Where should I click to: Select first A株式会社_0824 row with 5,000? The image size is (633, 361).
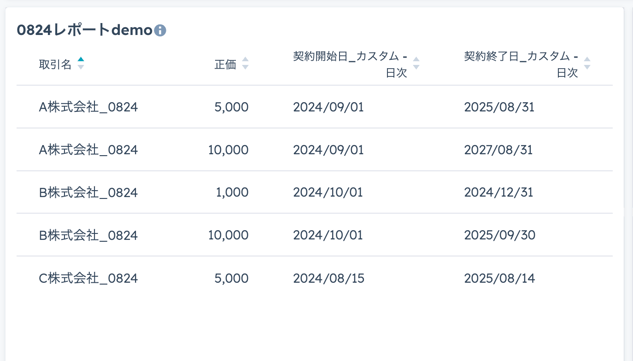click(314, 107)
